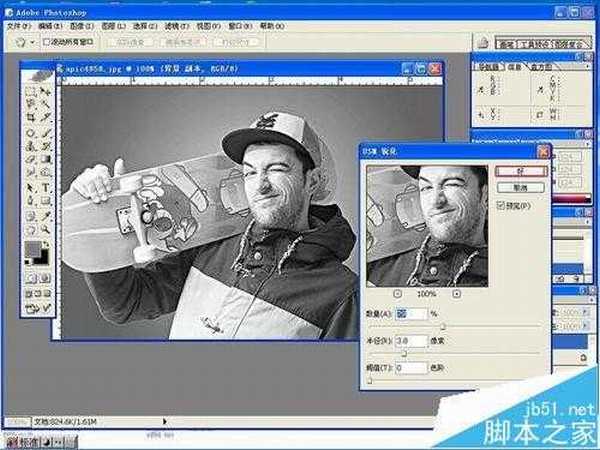This screenshot has width=600, height=450.
Task: Switch to 导航器 panel tab
Action: pyautogui.click(x=489, y=67)
